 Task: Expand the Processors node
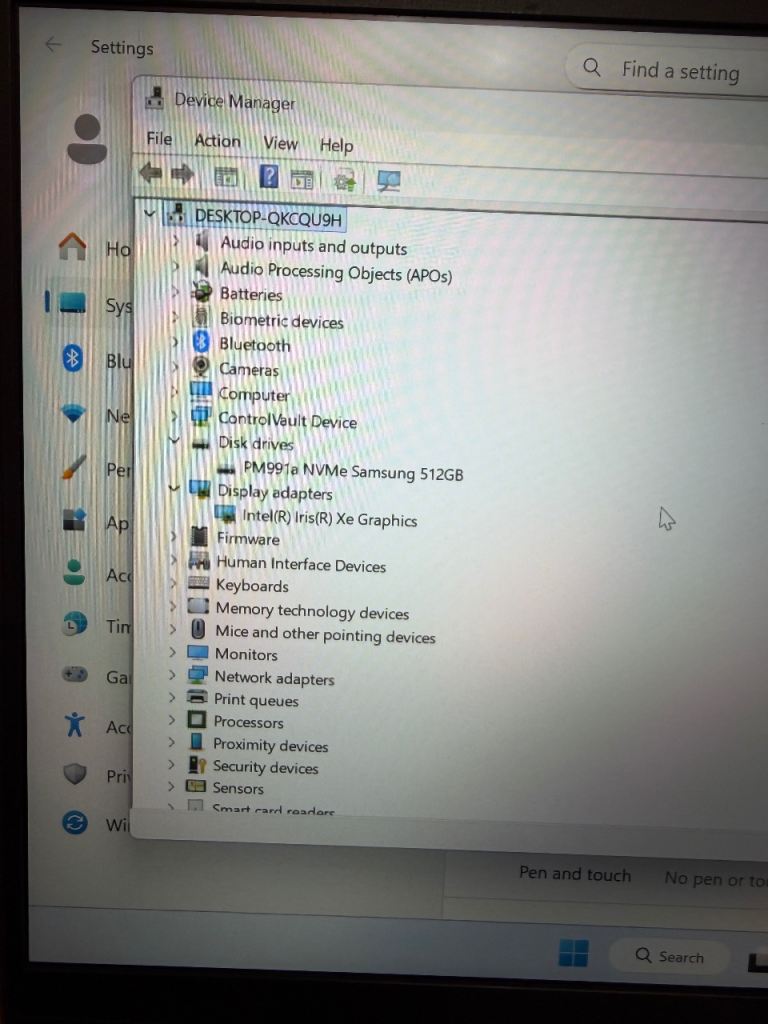[x=172, y=720]
